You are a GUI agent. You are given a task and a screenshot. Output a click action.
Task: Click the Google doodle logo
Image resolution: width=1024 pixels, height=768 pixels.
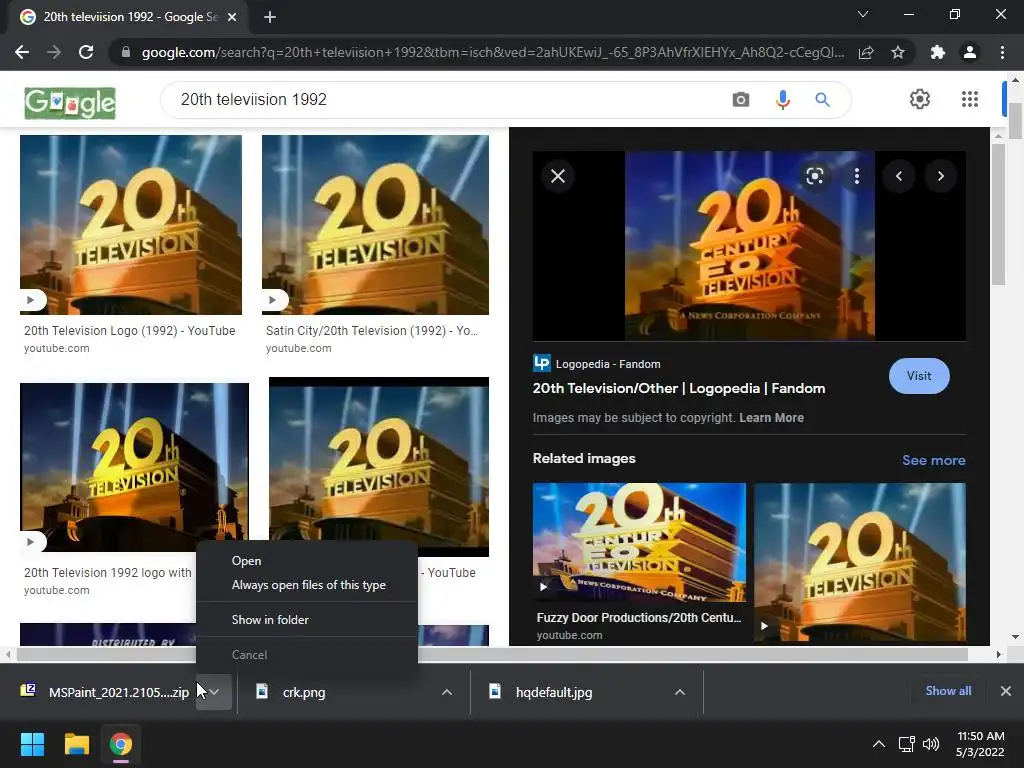70,103
